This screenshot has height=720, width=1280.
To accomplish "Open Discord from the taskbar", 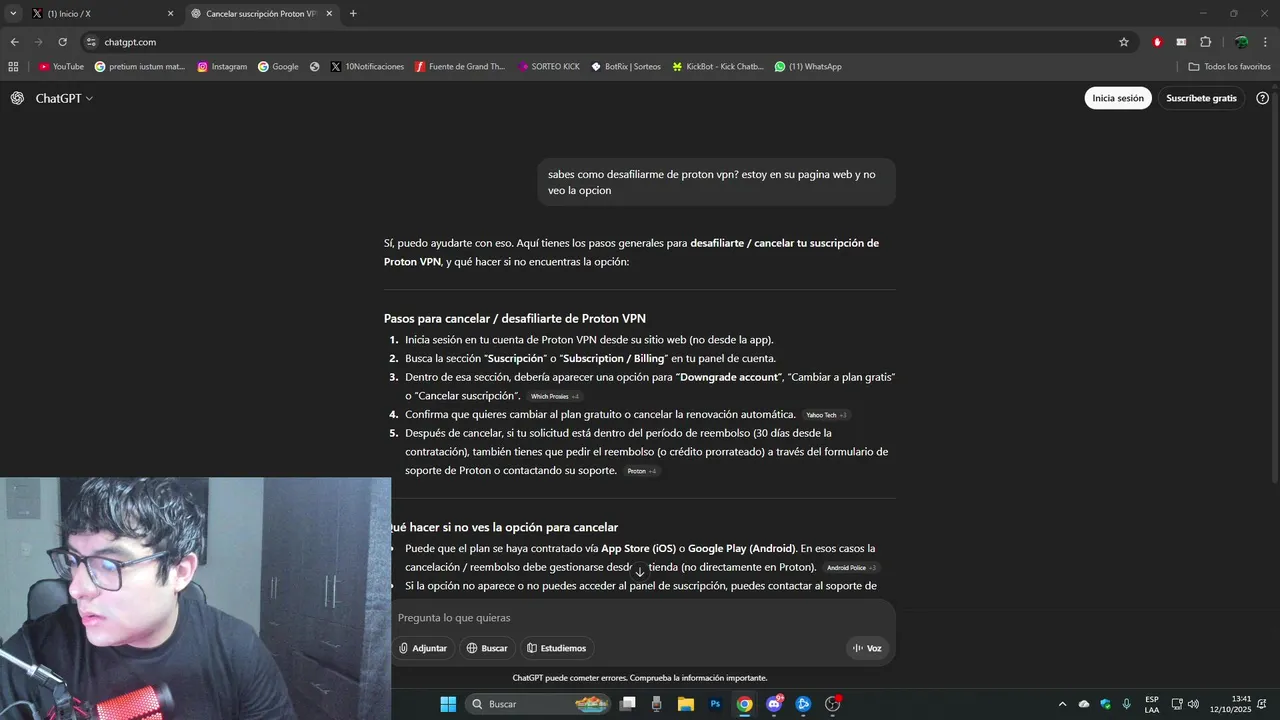I will pyautogui.click(x=774, y=704).
